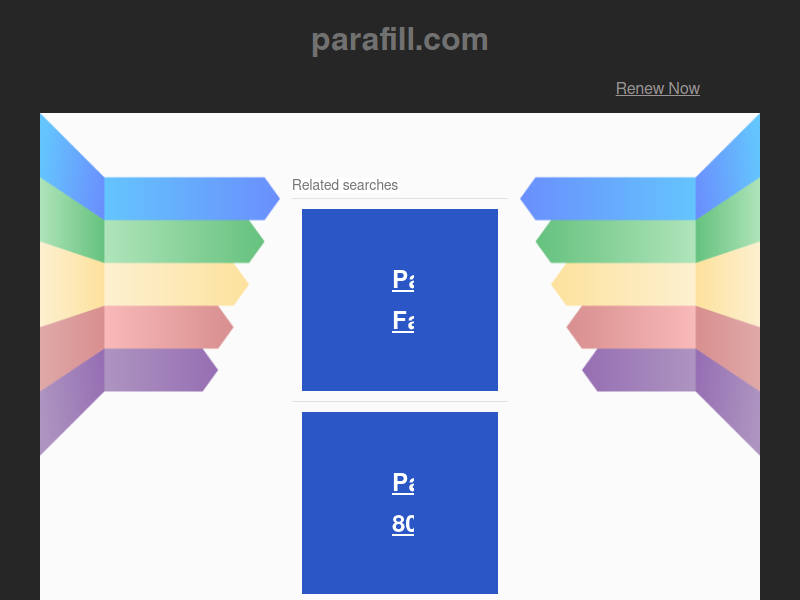The height and width of the screenshot is (600, 800).
Task: Select the left yellow arrow banner
Action: [x=170, y=284]
